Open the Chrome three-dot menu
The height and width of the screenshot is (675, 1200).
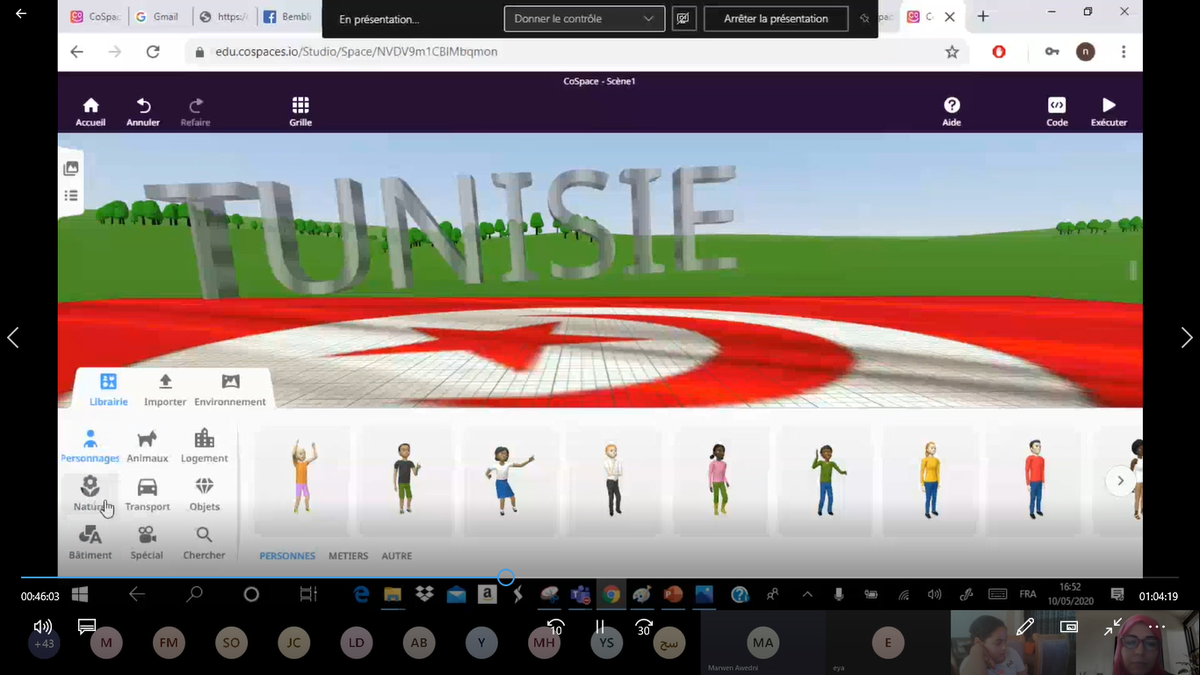click(x=1124, y=52)
